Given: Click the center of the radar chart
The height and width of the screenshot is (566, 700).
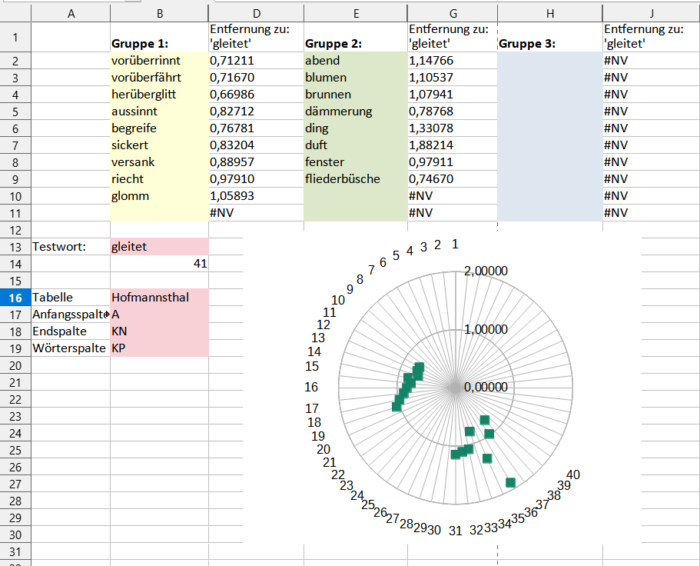Looking at the screenshot, I should click(x=454, y=387).
